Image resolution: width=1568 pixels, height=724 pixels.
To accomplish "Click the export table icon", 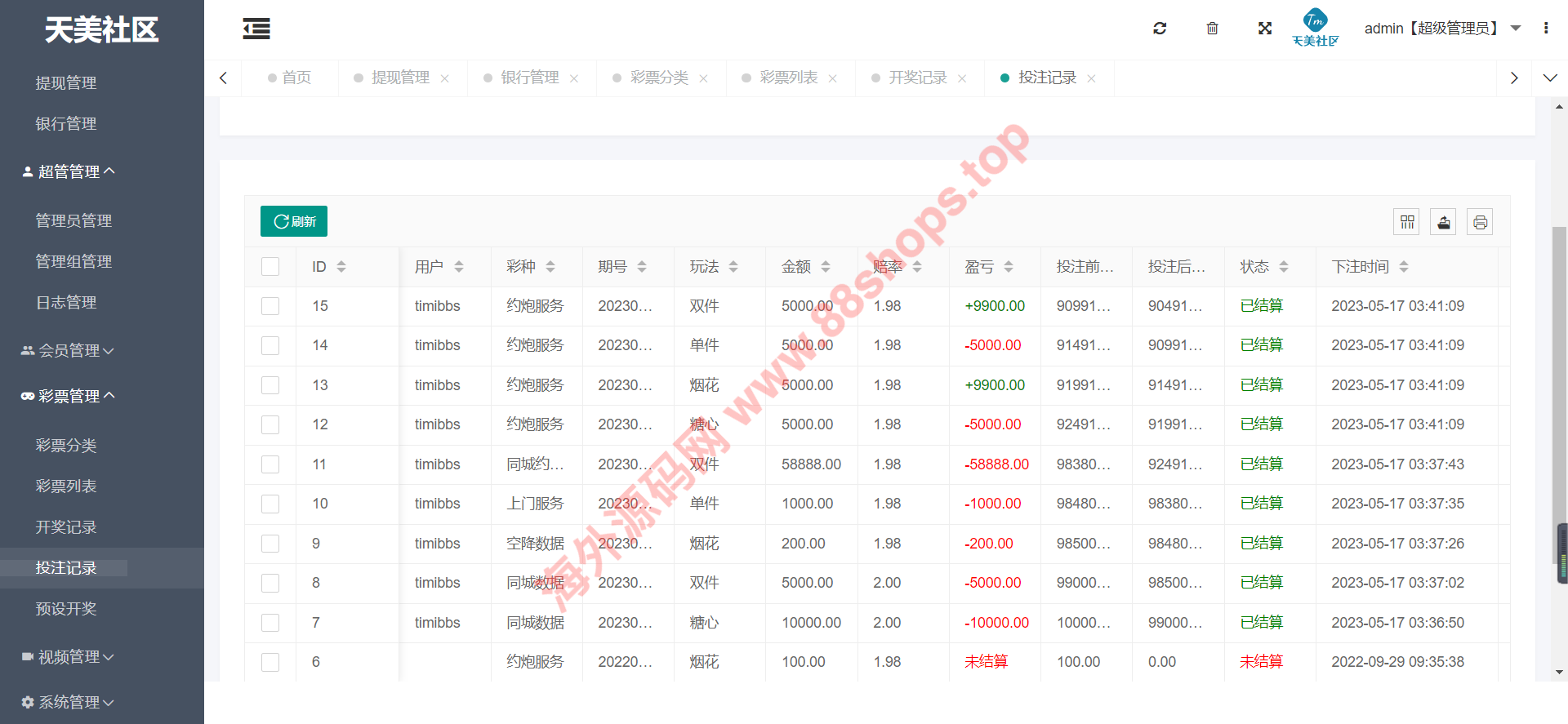I will 1443,222.
